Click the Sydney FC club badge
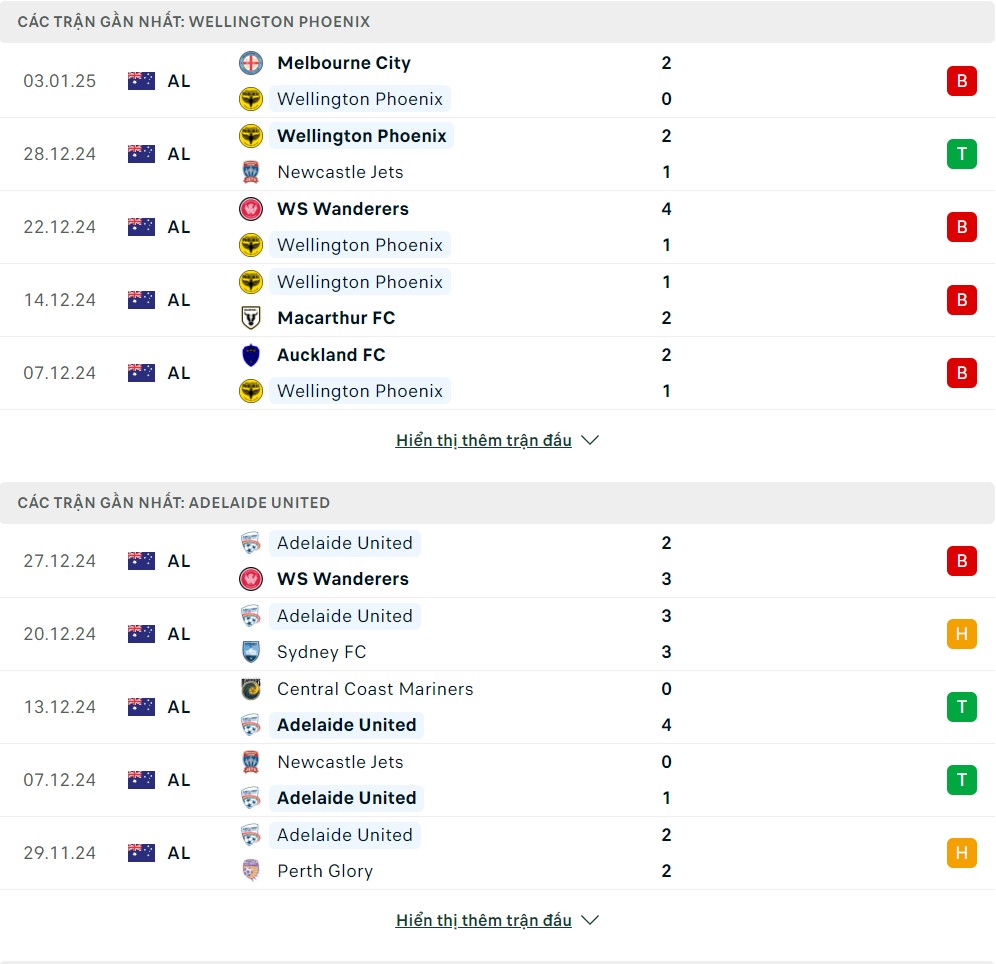The width and height of the screenshot is (996, 964). [x=251, y=652]
